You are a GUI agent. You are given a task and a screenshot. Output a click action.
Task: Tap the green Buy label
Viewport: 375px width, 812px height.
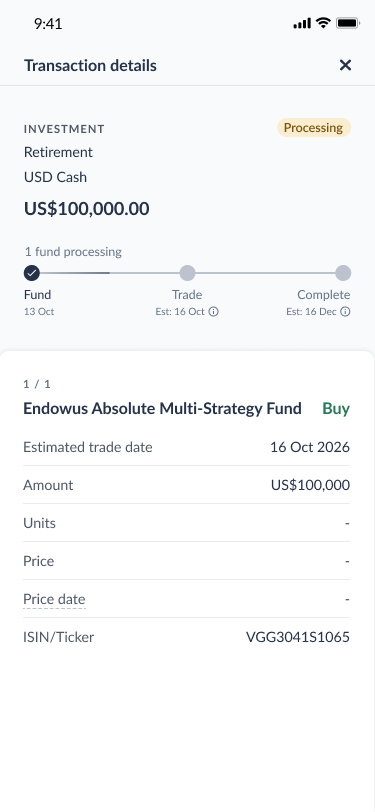(x=336, y=409)
